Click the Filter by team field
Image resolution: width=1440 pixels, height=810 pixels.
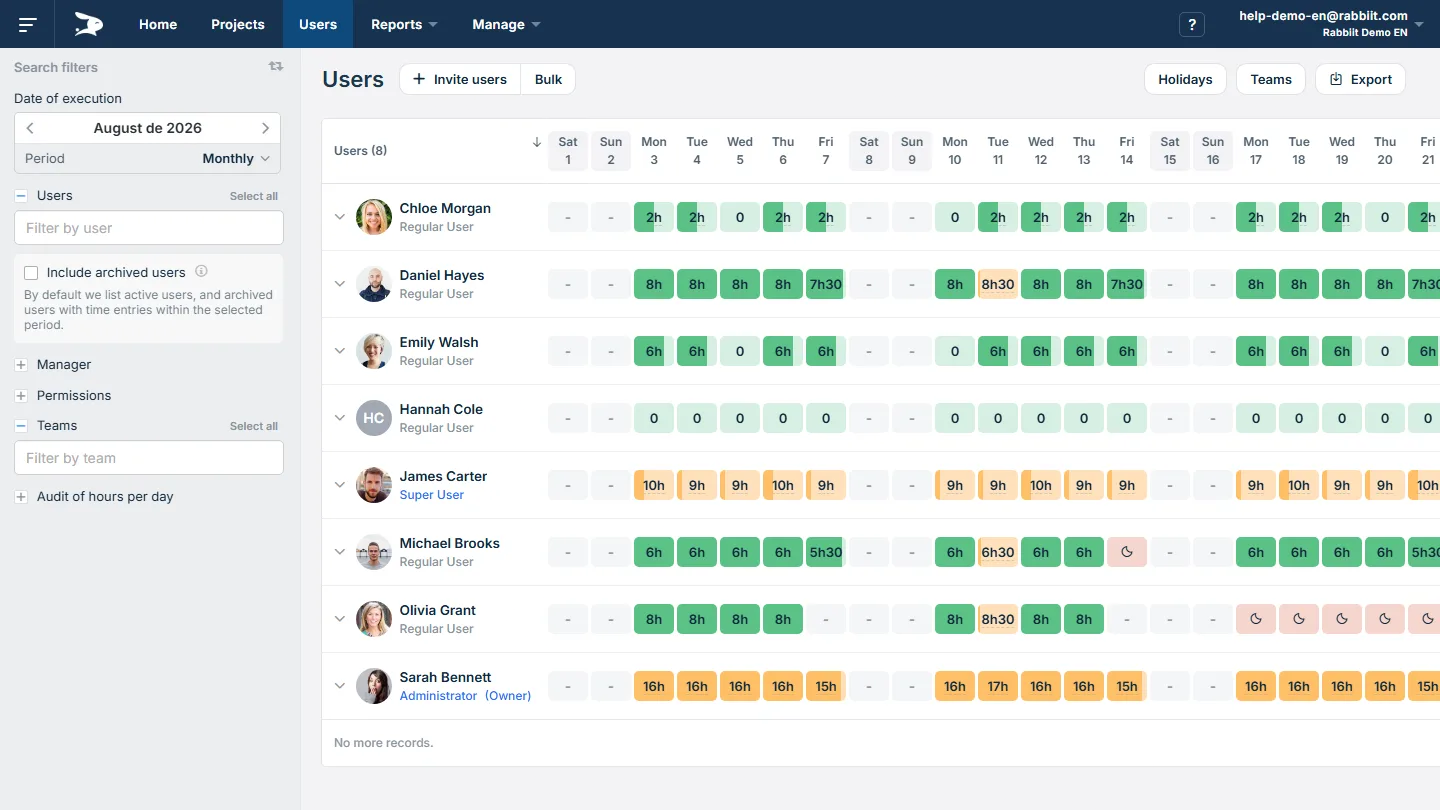pos(149,458)
